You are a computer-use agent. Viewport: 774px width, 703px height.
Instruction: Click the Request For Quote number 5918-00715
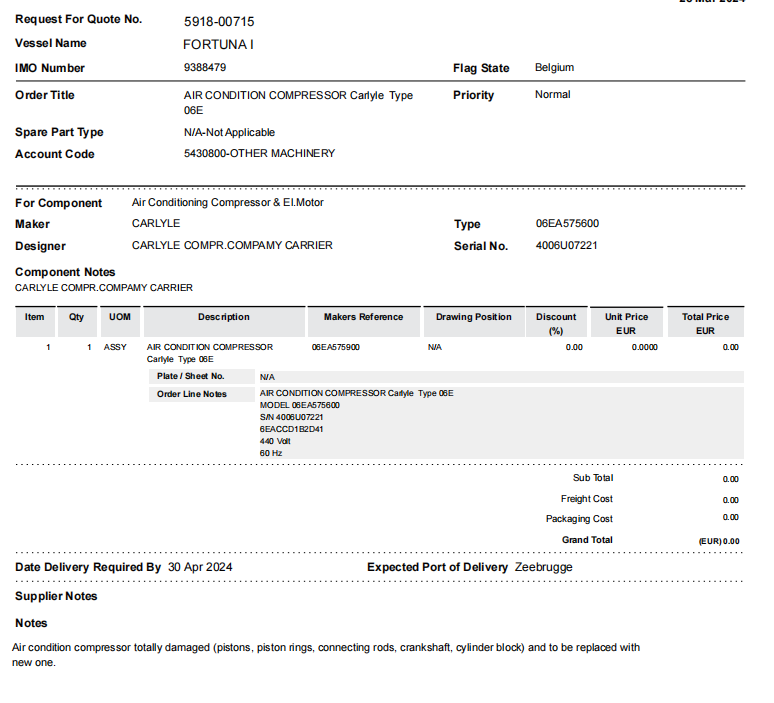click(x=219, y=21)
